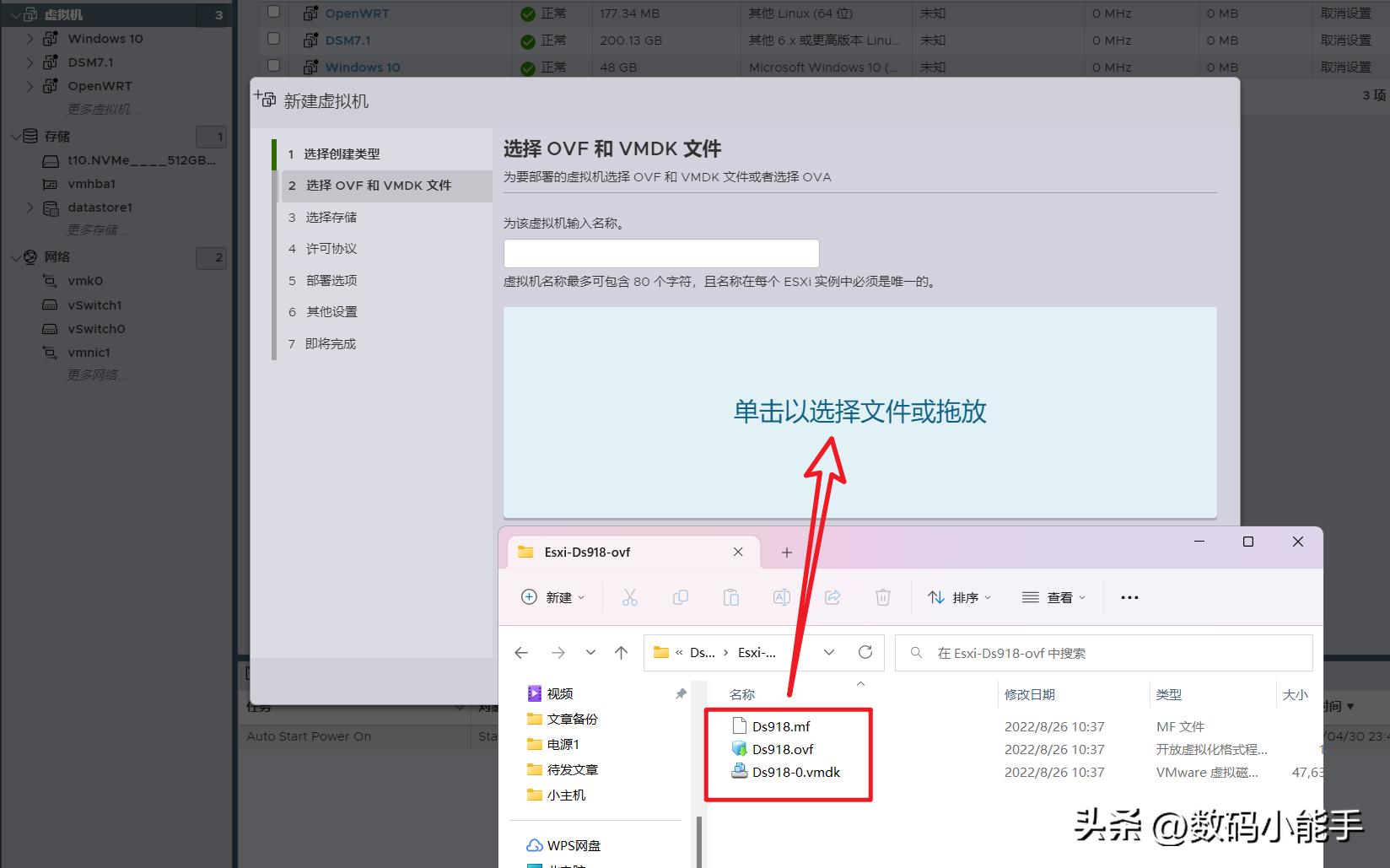Paste using the Paste toolbar icon
Viewport: 1390px width, 868px height.
click(731, 596)
